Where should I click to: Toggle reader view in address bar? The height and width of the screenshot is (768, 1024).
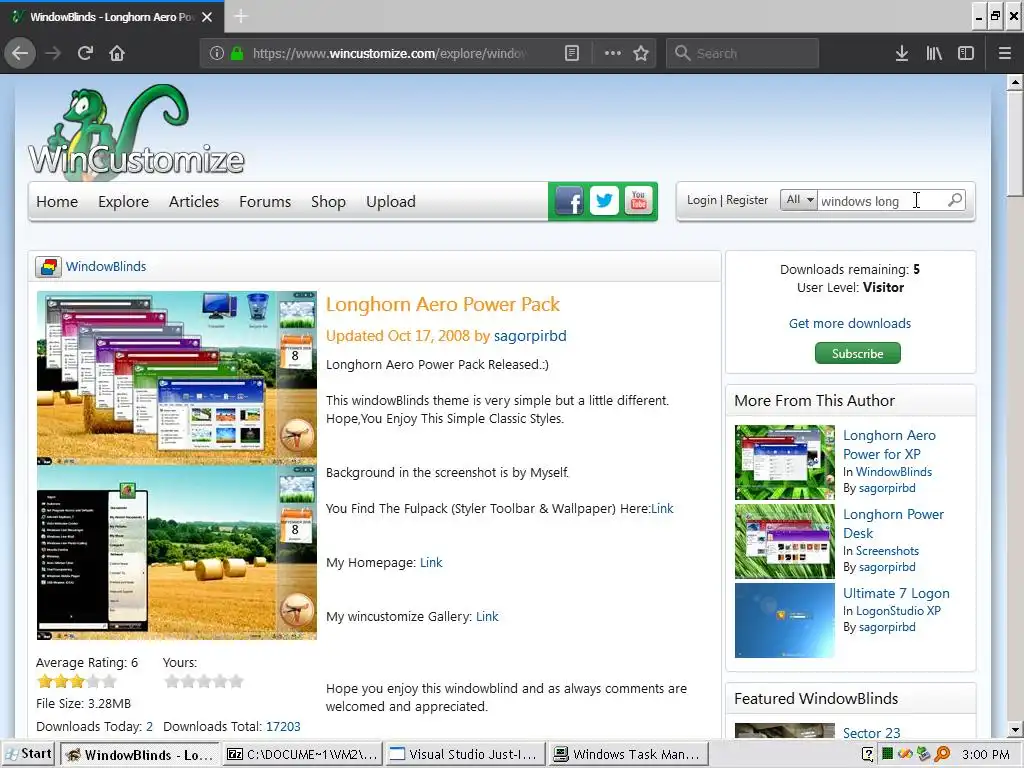(571, 53)
